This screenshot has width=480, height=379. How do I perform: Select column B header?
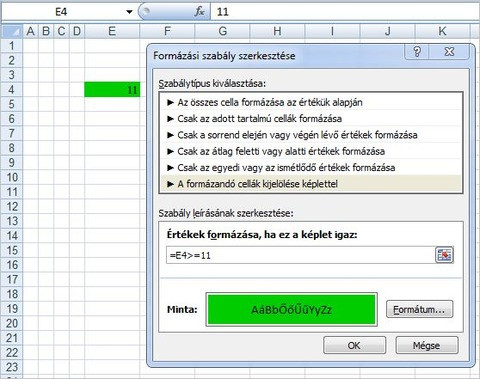[x=46, y=31]
